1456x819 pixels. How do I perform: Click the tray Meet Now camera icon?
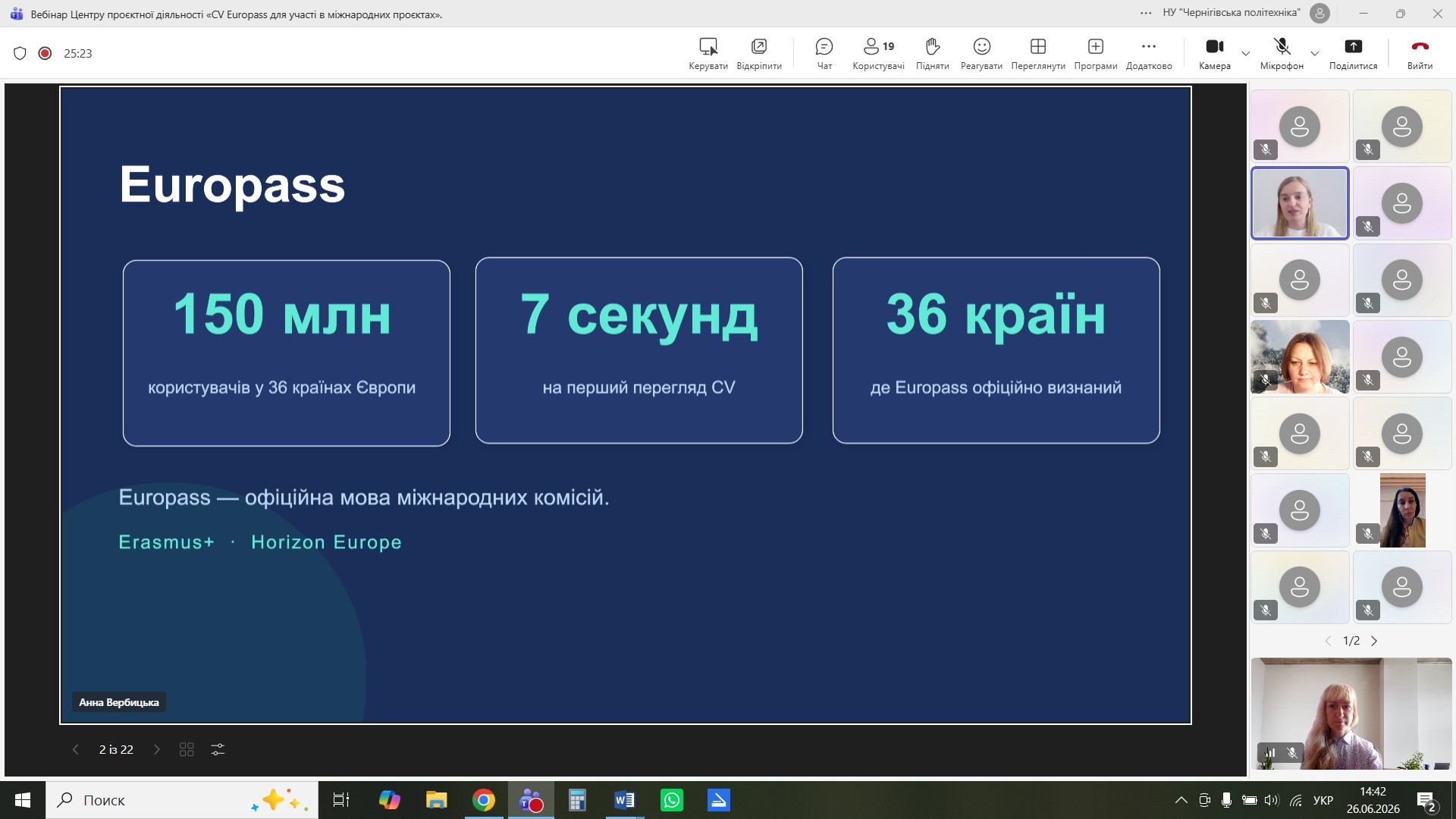click(1203, 800)
